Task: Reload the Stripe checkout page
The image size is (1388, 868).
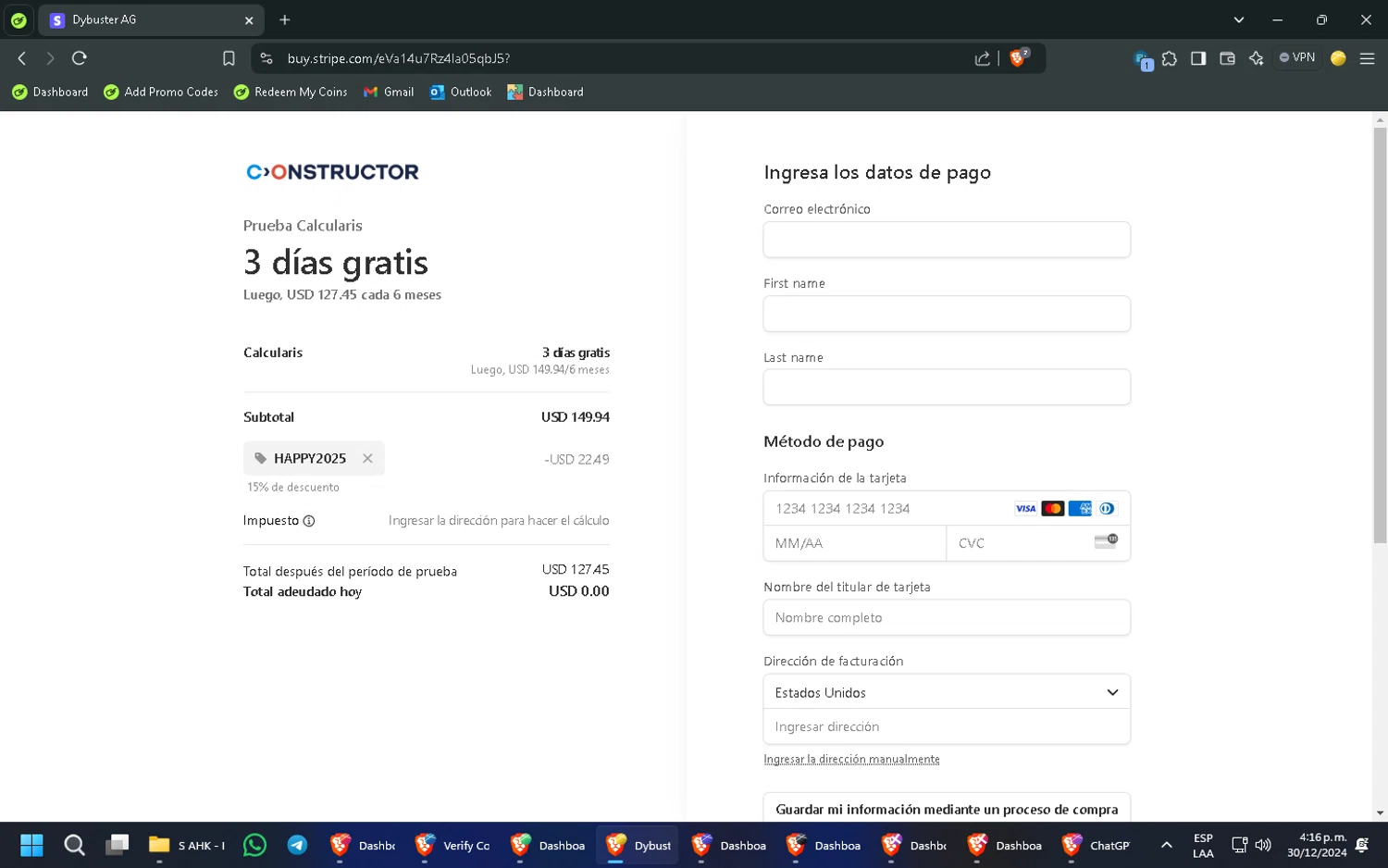Action: (80, 58)
